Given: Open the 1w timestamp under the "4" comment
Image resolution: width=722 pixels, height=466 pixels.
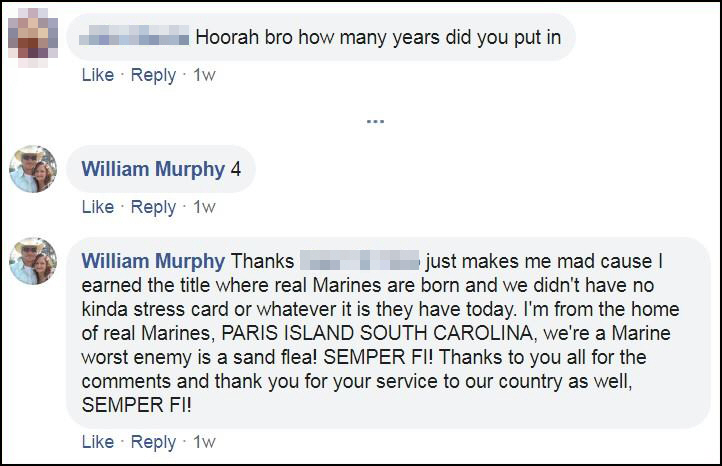Looking at the screenshot, I should (204, 207).
